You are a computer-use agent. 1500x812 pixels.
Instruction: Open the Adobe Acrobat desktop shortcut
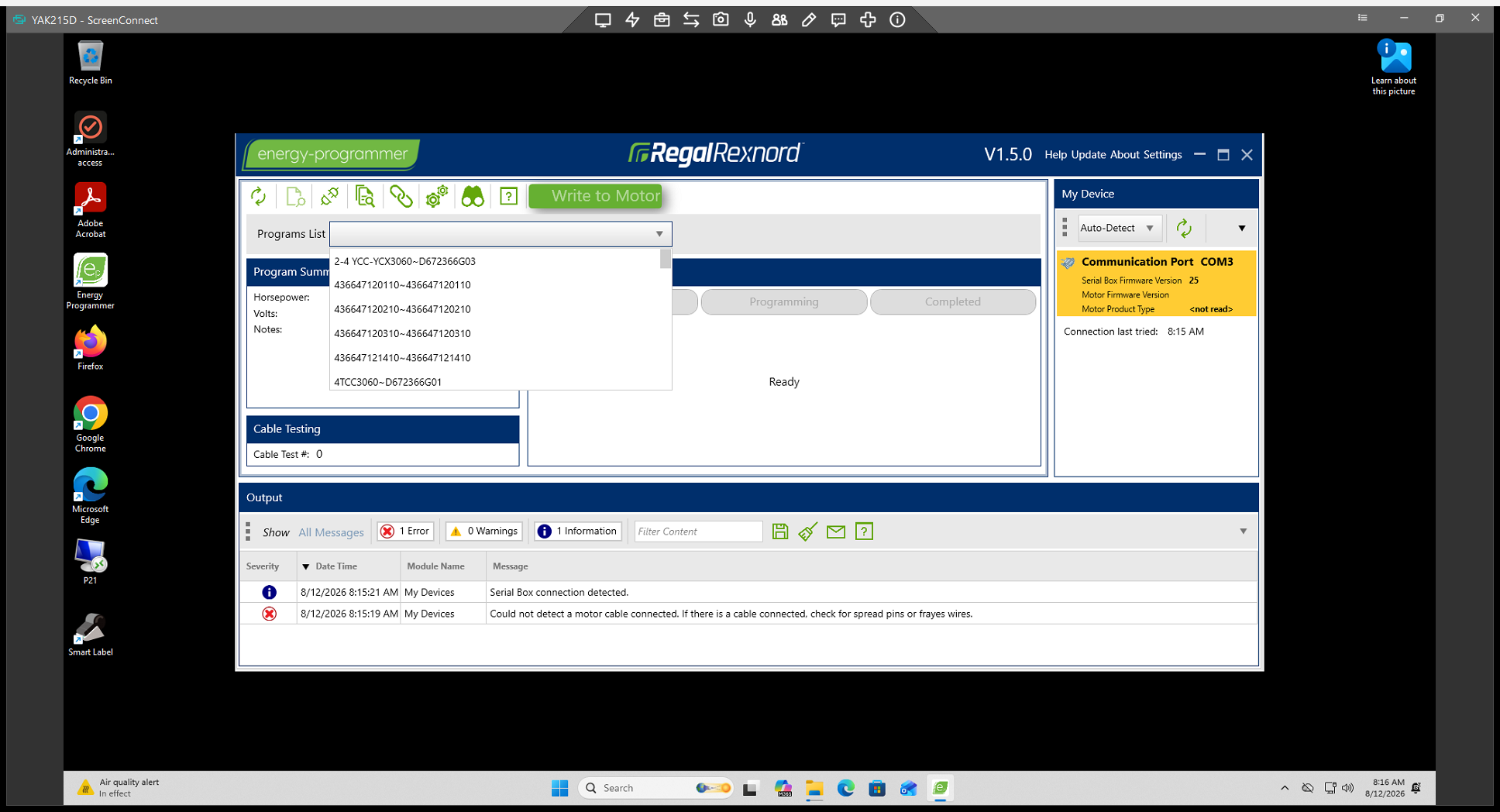tap(91, 210)
